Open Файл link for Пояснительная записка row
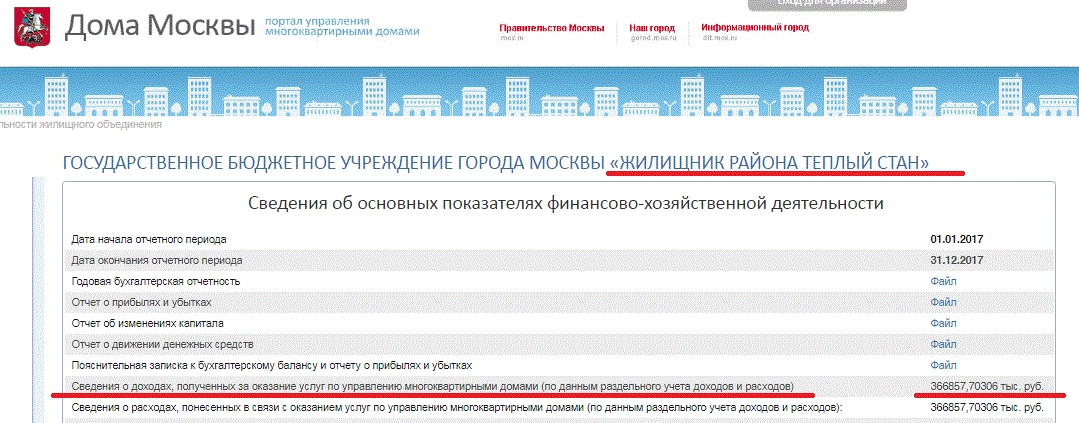The height and width of the screenshot is (423, 1079). (x=943, y=364)
